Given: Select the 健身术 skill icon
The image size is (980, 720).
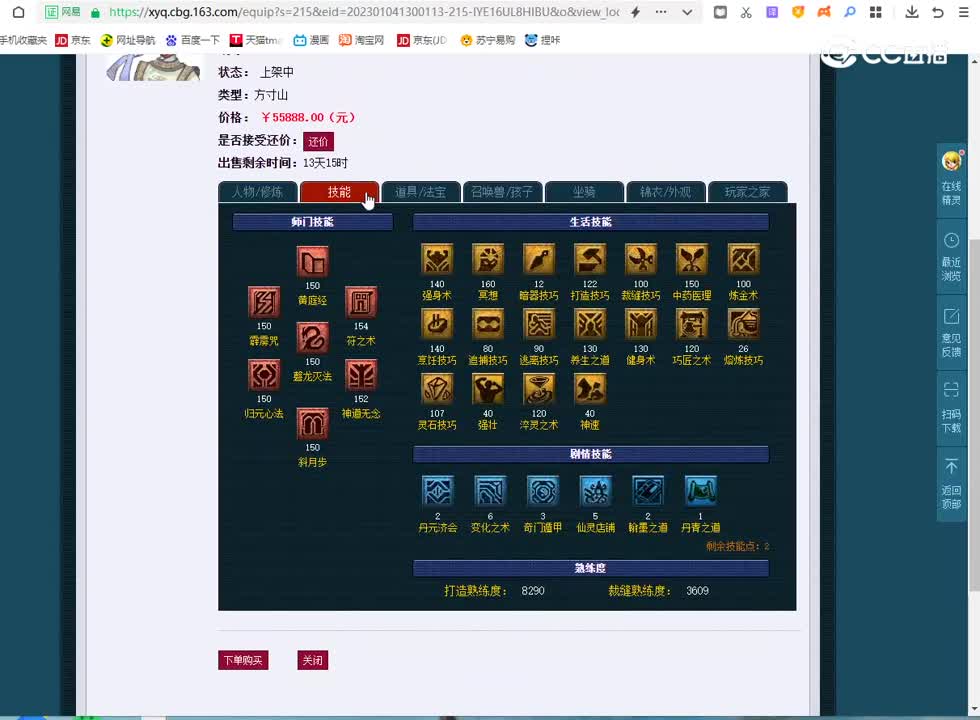Looking at the screenshot, I should [641, 324].
